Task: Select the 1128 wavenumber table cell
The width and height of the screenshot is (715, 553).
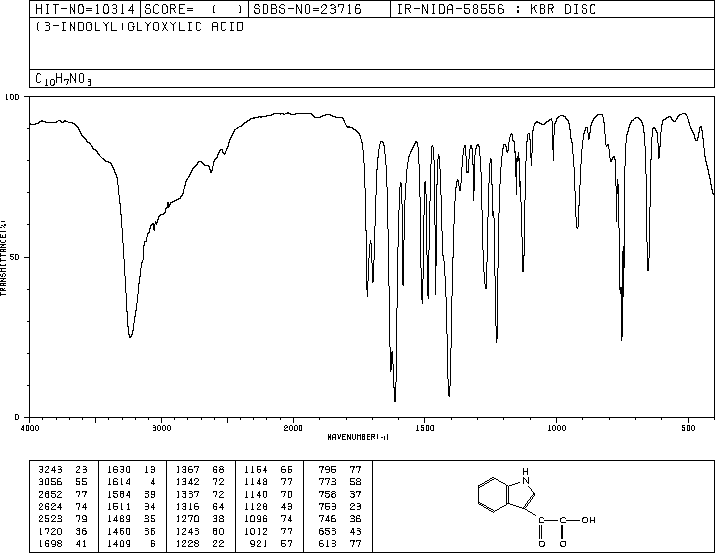Action: pos(256,506)
